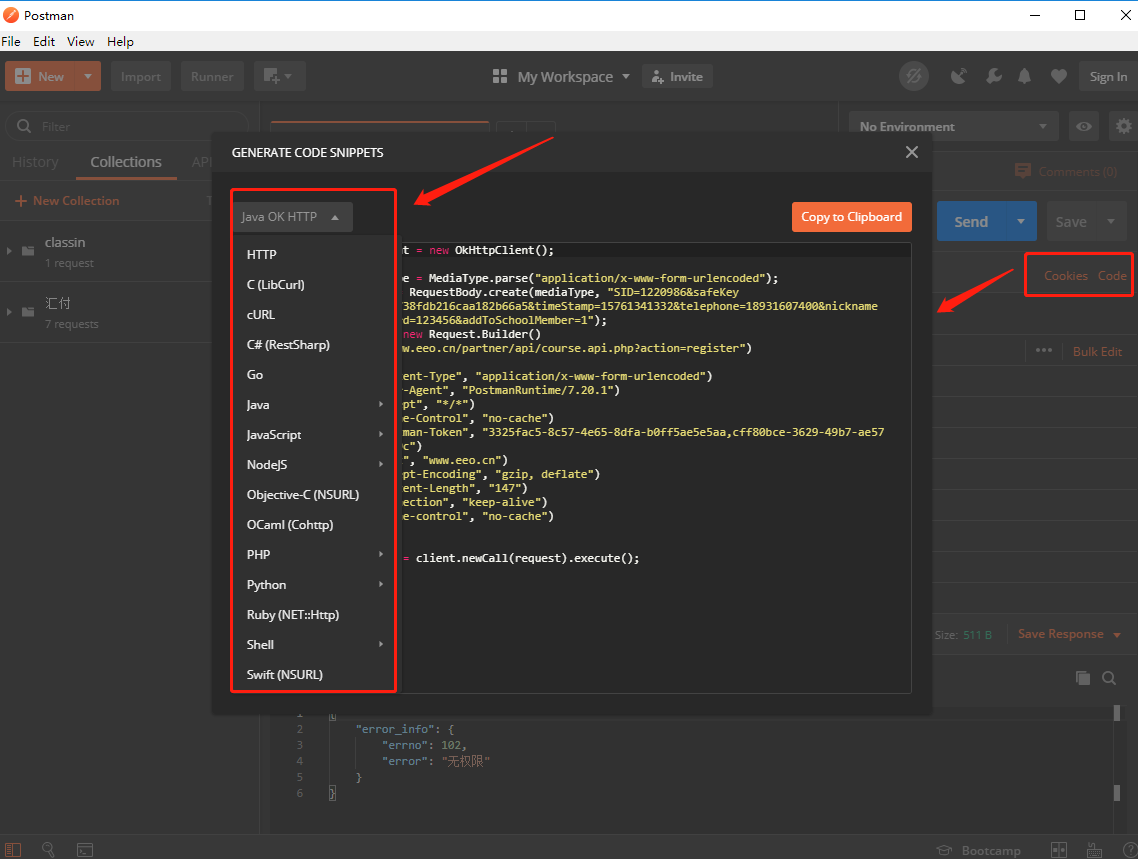Open the Cookies link
This screenshot has height=859, width=1138.
(x=1065, y=276)
